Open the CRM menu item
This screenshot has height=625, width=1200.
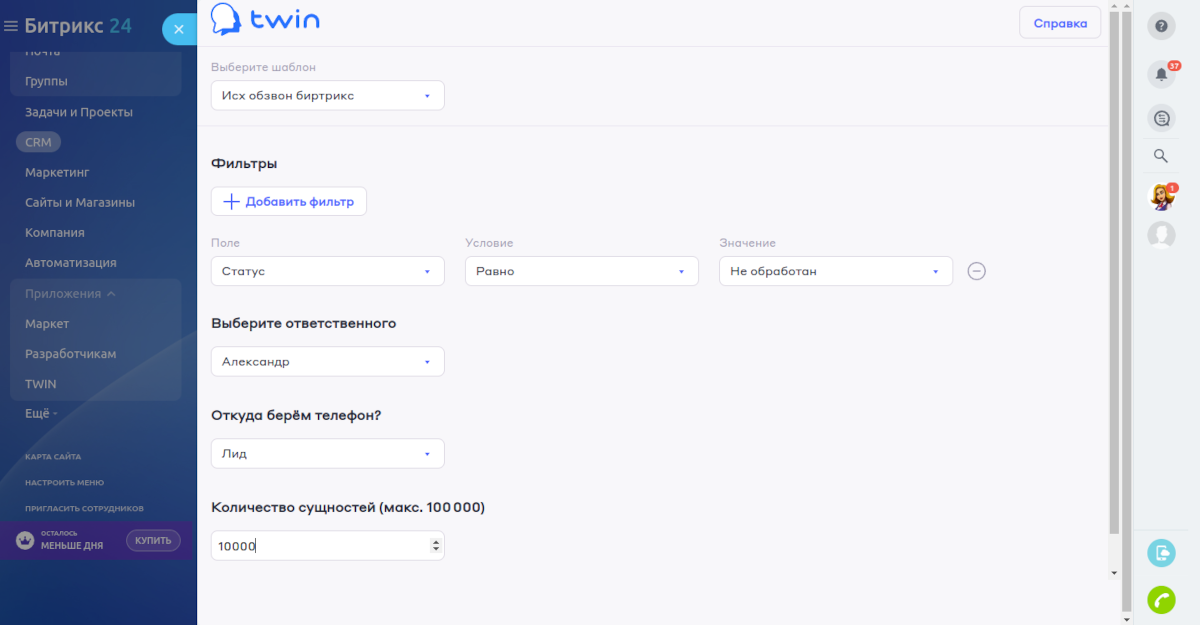click(x=38, y=142)
